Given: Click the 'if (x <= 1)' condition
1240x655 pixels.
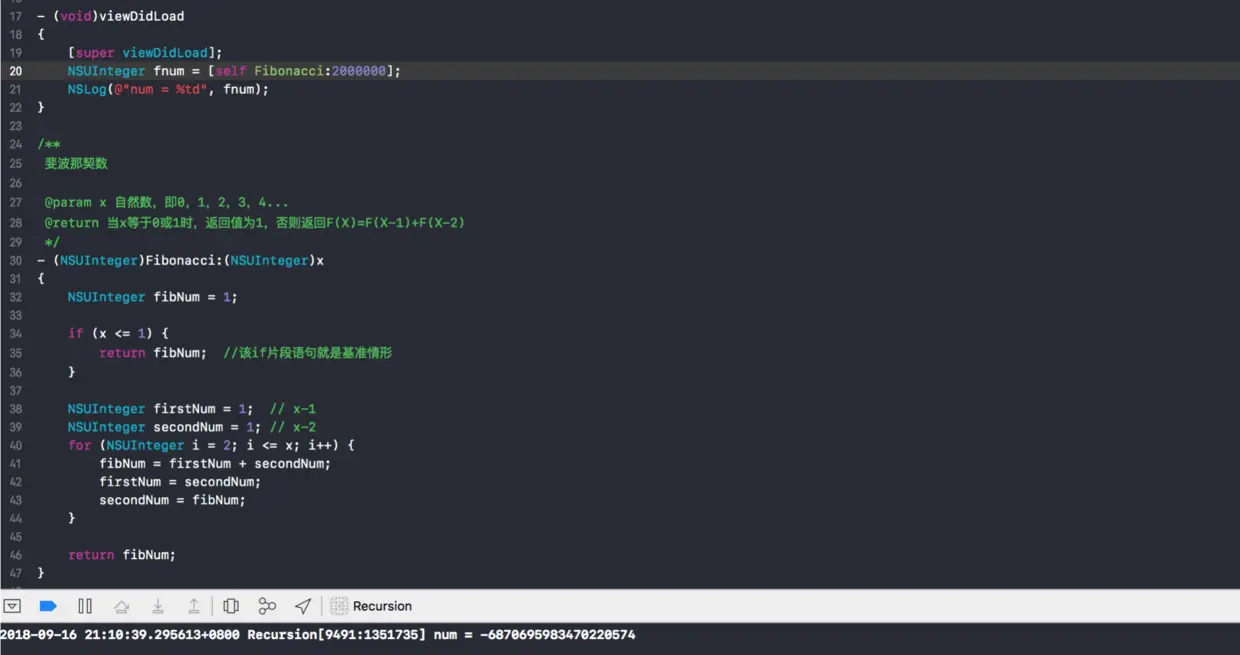Looking at the screenshot, I should tap(118, 333).
